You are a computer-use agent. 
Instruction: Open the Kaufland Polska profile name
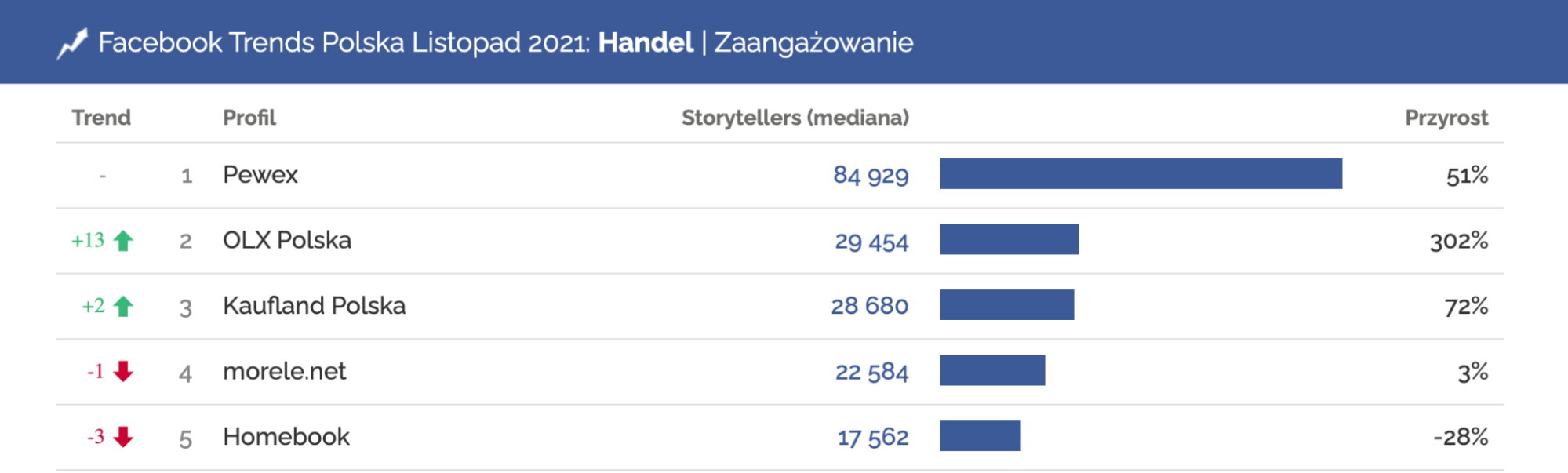pyautogui.click(x=314, y=305)
